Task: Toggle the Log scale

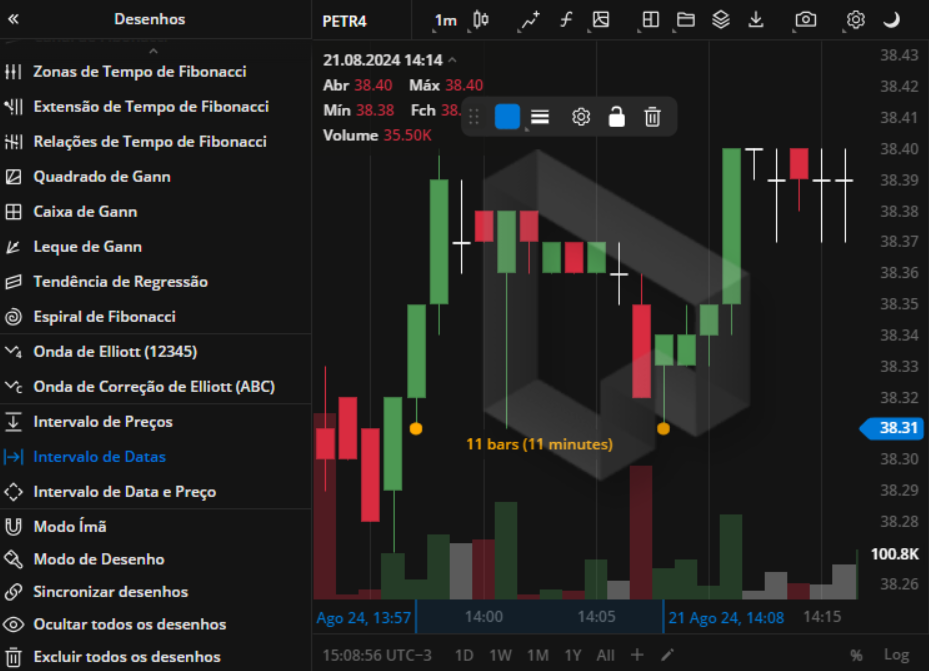Action: tap(896, 655)
